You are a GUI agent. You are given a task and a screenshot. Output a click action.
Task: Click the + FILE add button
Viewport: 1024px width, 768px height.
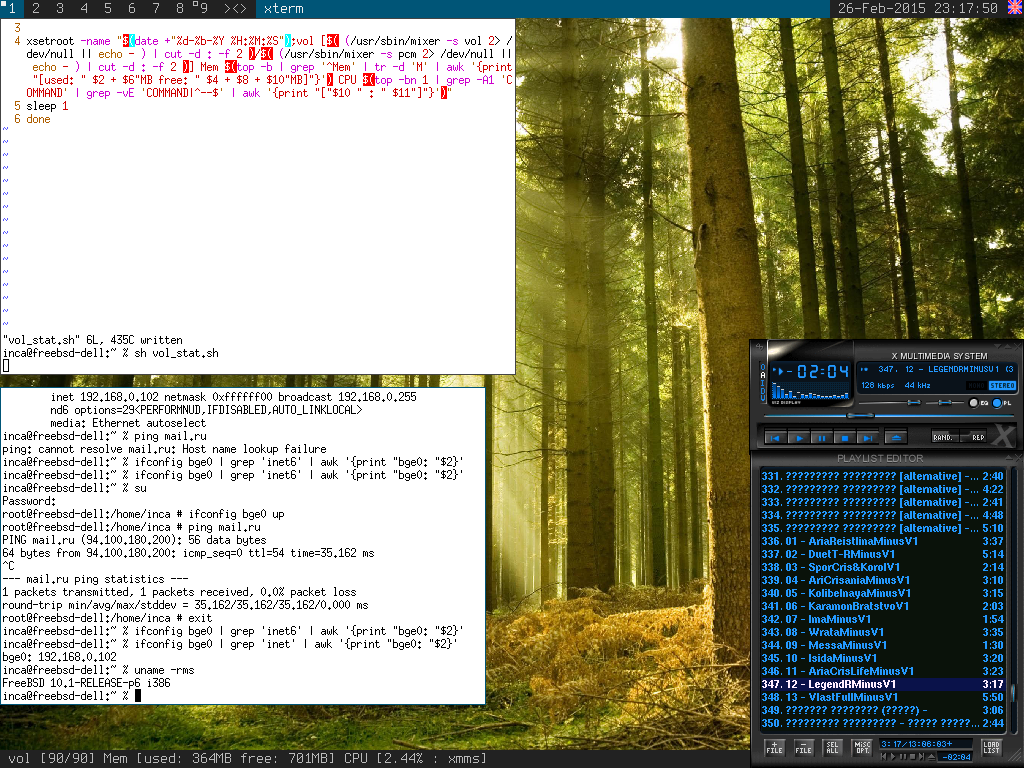pyautogui.click(x=775, y=748)
